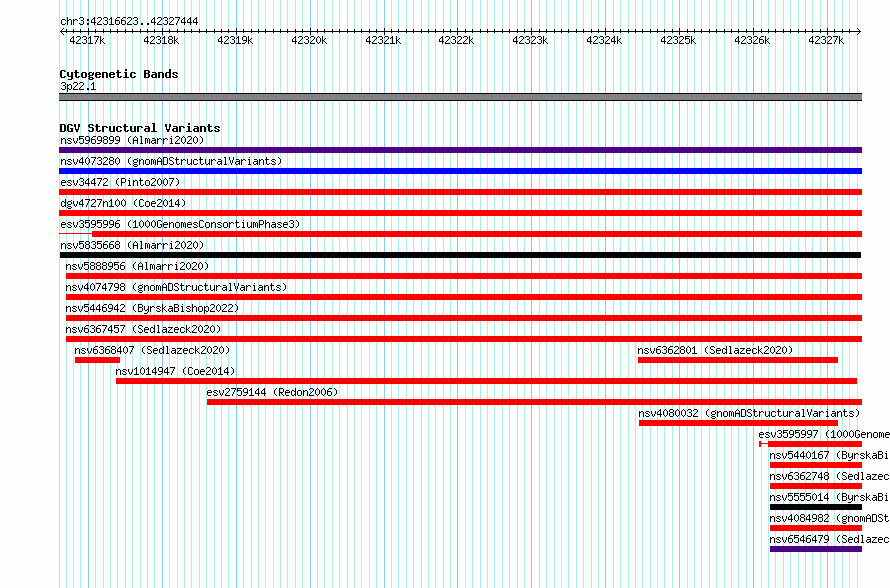Click the red nsv4080032 variant bar
Screen dimensions: 890x588
click(738, 423)
